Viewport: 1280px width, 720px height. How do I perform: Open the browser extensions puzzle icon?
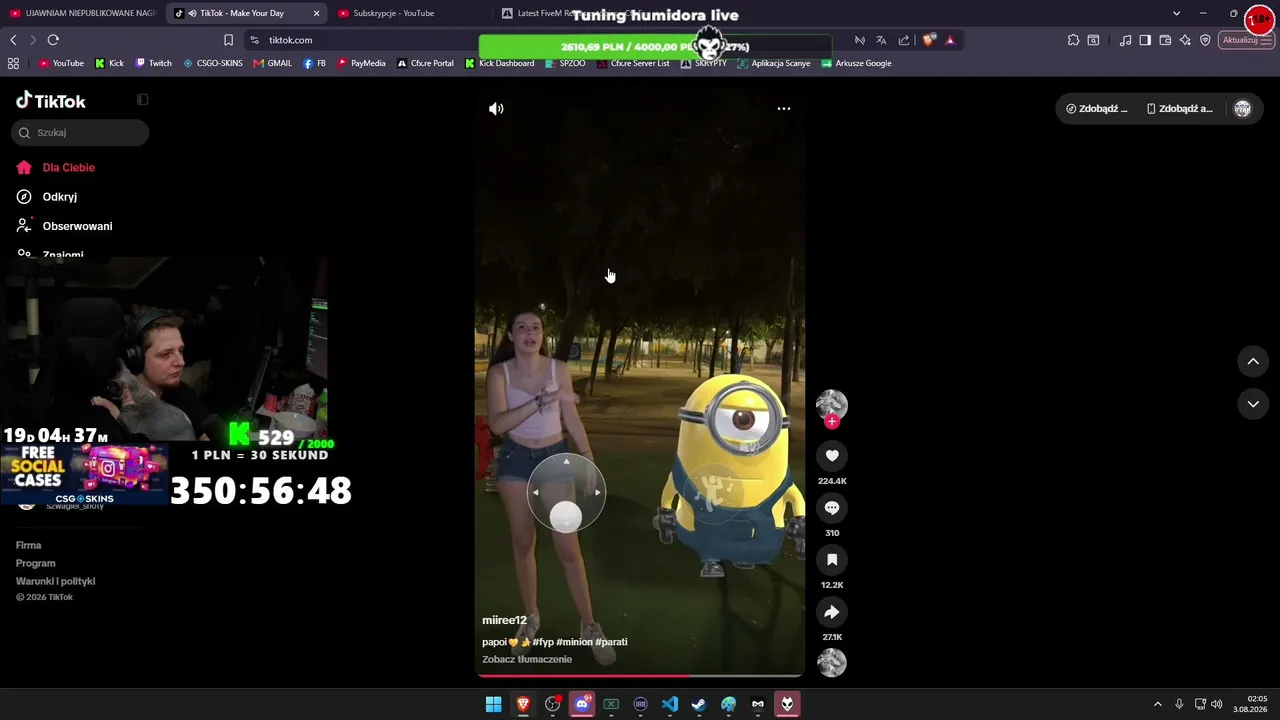coord(1073,40)
